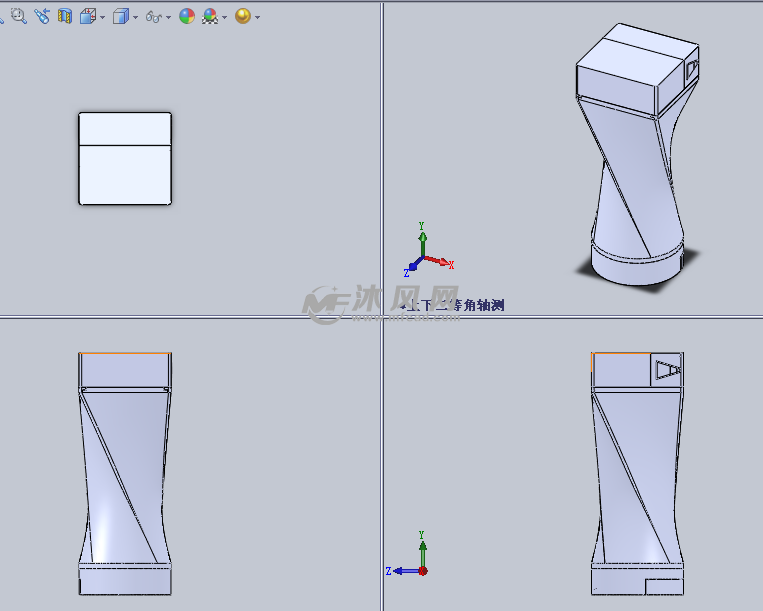This screenshot has height=611, width=763.
Task: Activate the Section View tool
Action: click(65, 16)
